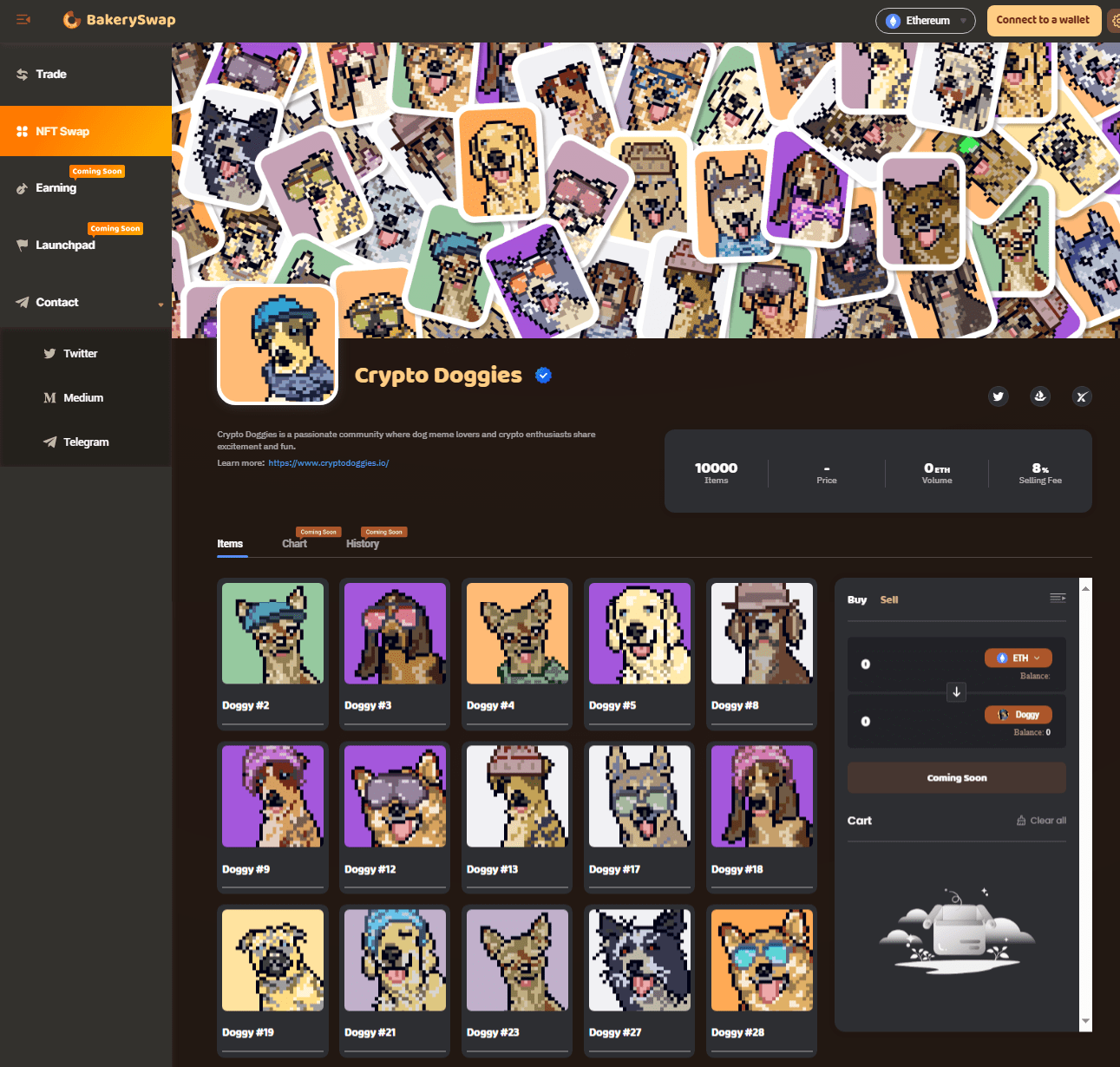Collapse the swap panel with the list icon
1120x1067 pixels.
click(1058, 598)
